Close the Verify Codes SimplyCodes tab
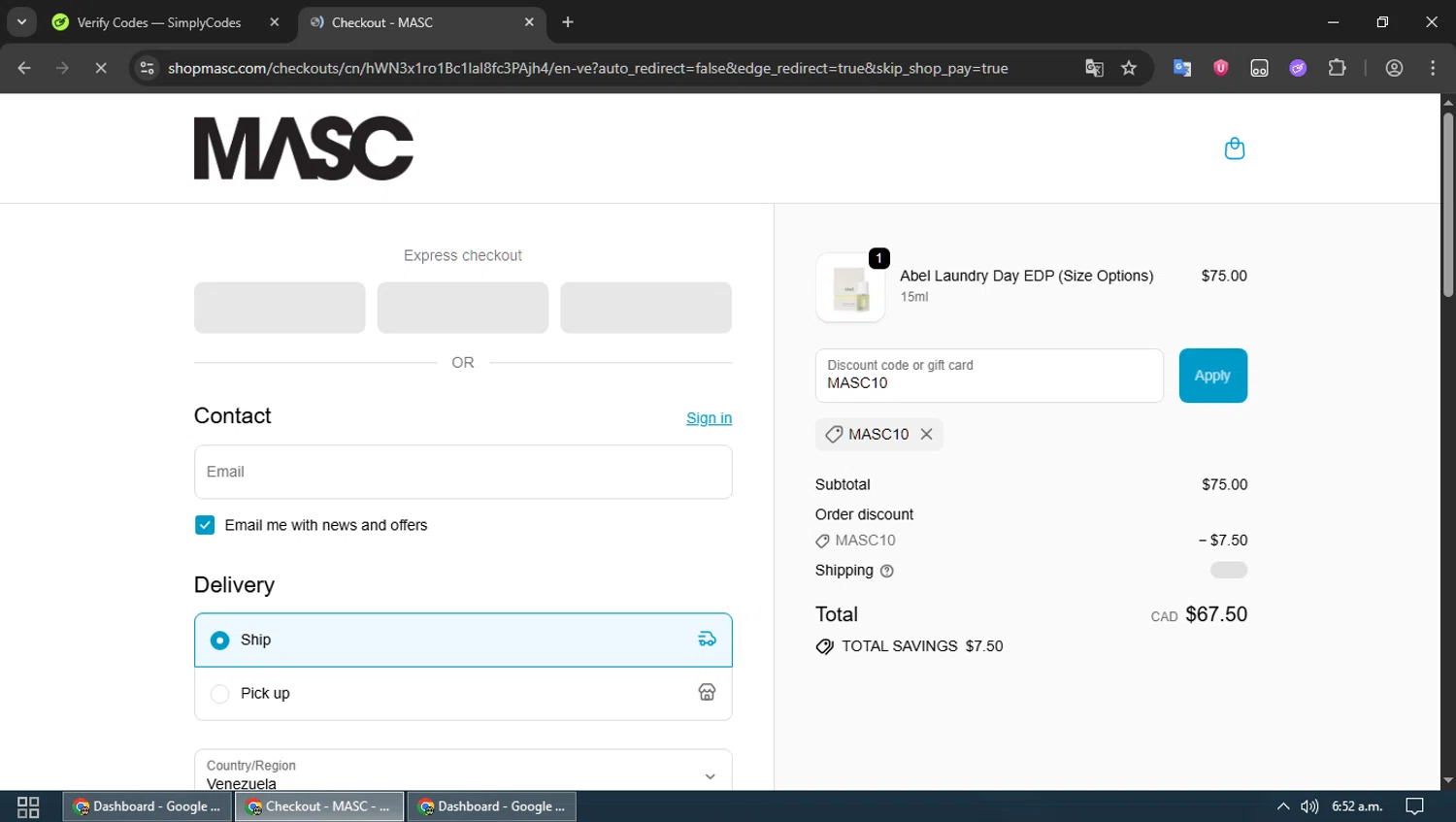Screen dimensions: 1456x822 click(275, 22)
